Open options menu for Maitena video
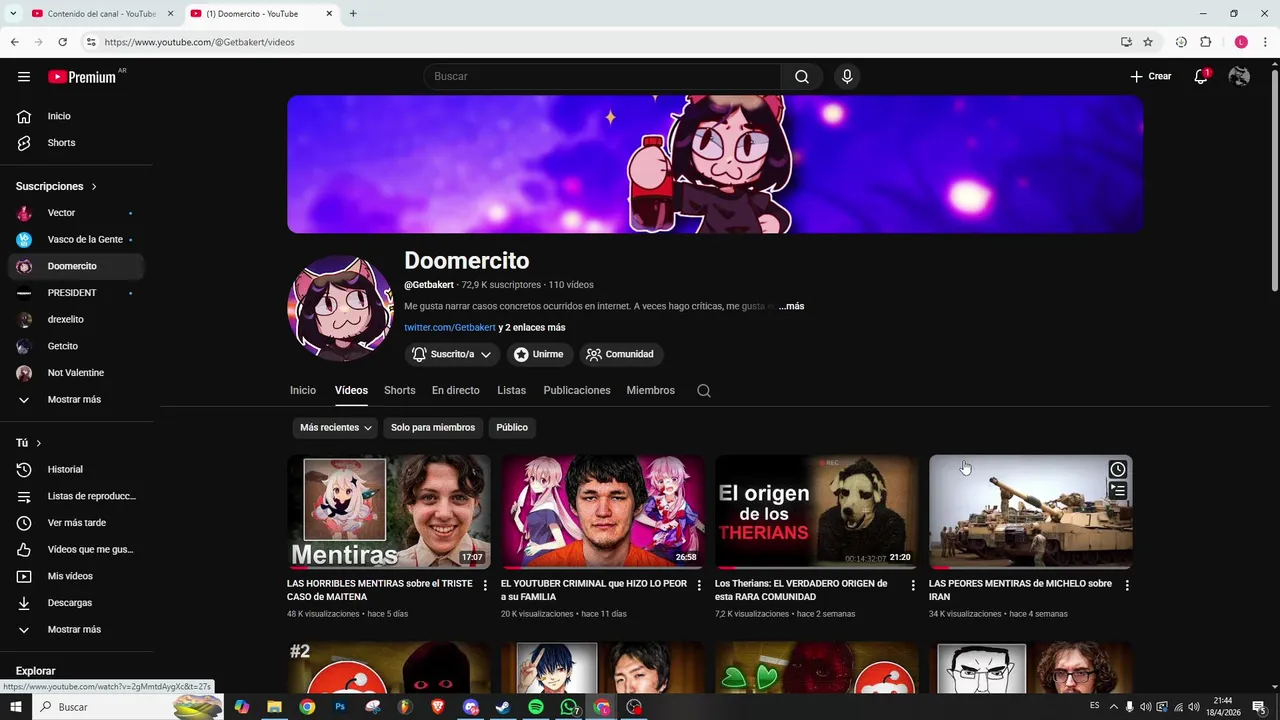 (x=485, y=585)
